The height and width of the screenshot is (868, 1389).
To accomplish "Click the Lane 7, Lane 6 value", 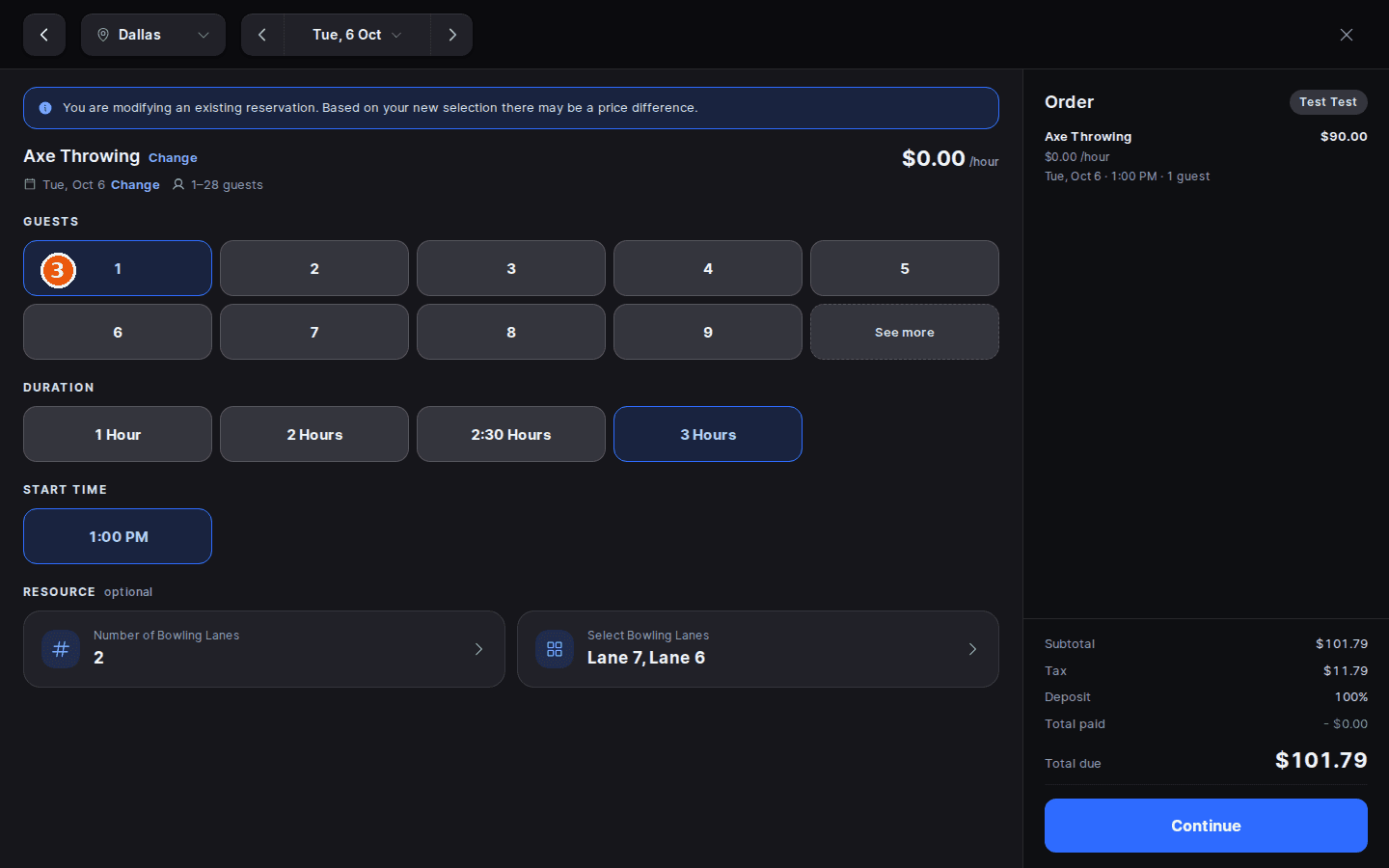I will (x=646, y=658).
